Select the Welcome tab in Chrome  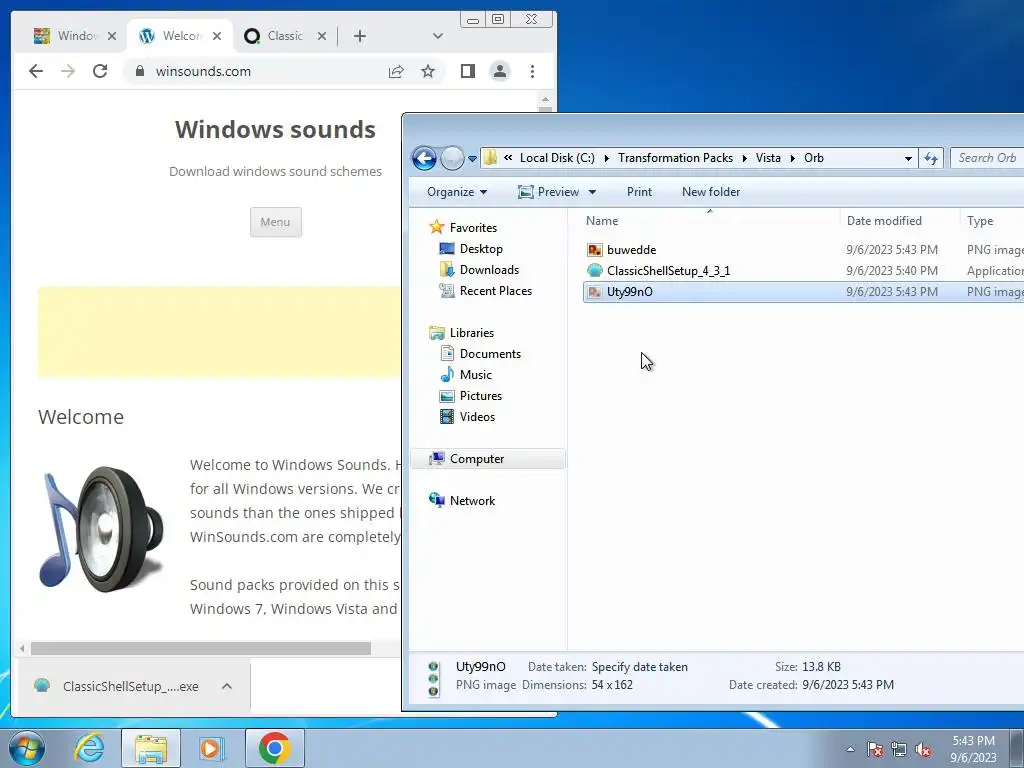180,36
